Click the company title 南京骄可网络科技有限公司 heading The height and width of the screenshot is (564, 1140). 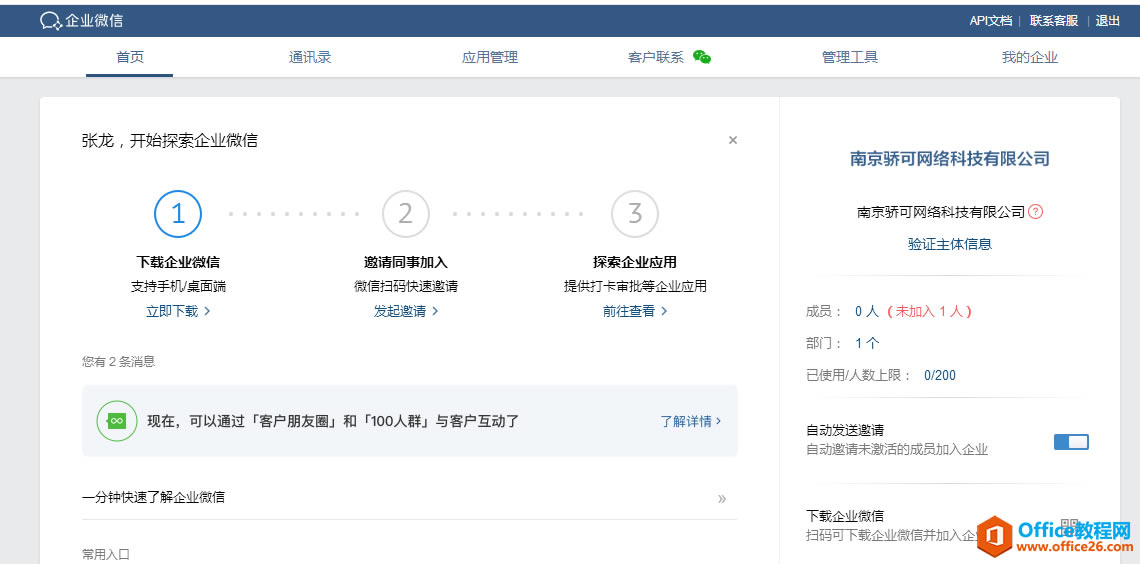(950, 158)
